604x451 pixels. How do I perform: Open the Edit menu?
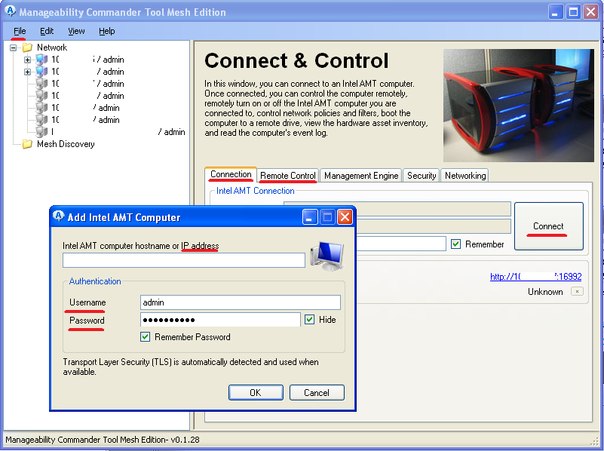47,31
